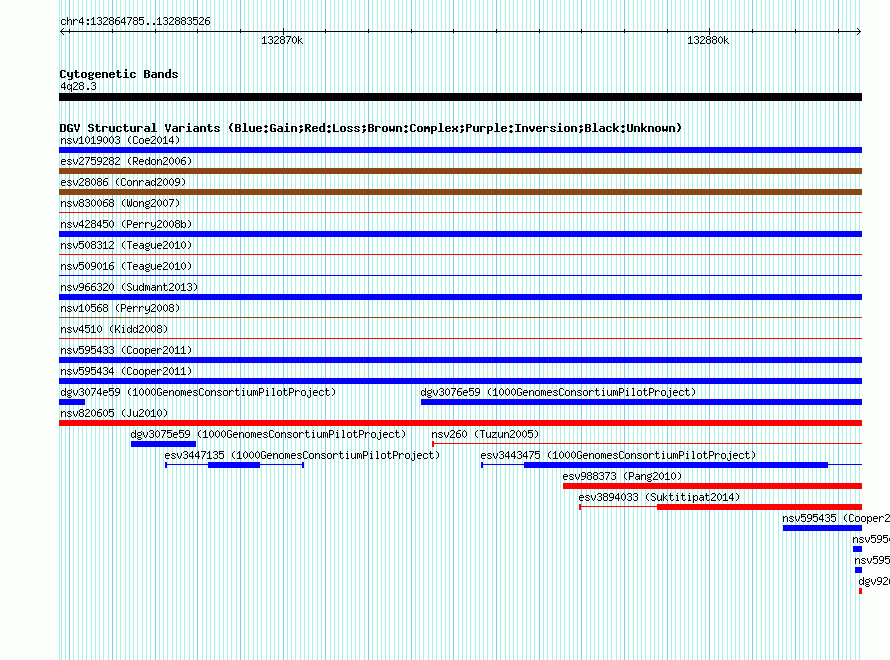Open the nsv508312 (Teague2010) label
890x660 pixels.
coord(126,245)
